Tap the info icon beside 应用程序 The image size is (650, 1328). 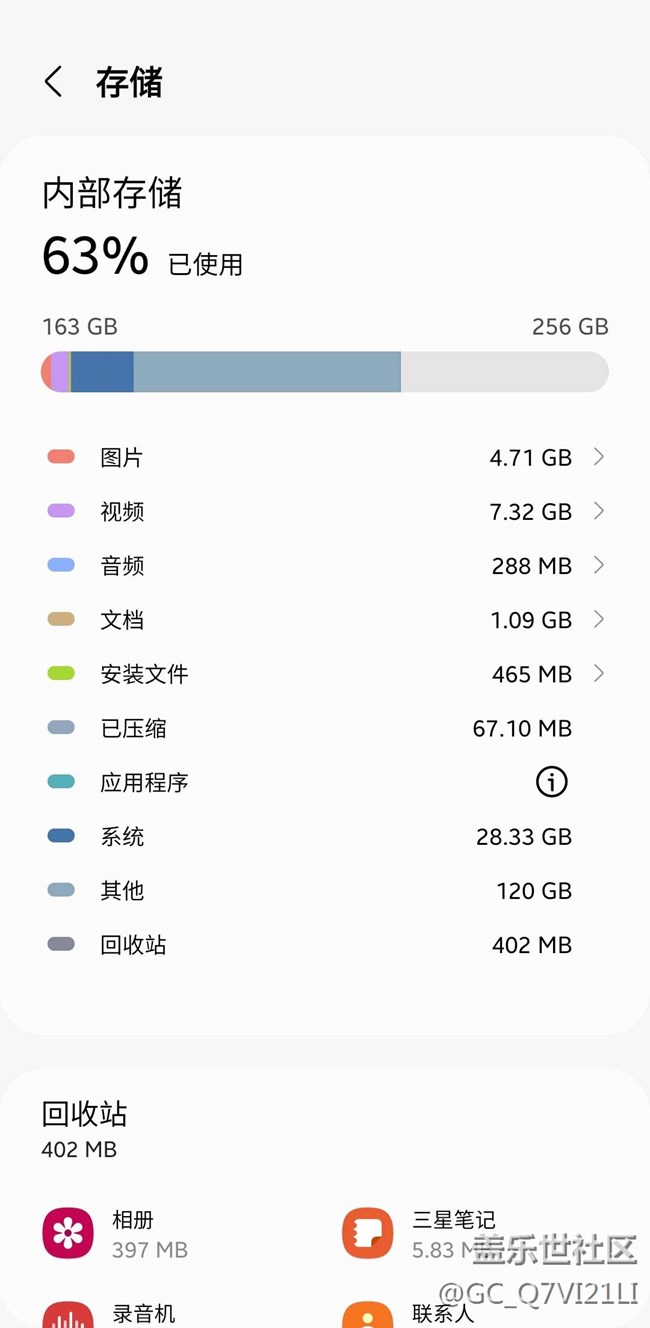click(551, 782)
